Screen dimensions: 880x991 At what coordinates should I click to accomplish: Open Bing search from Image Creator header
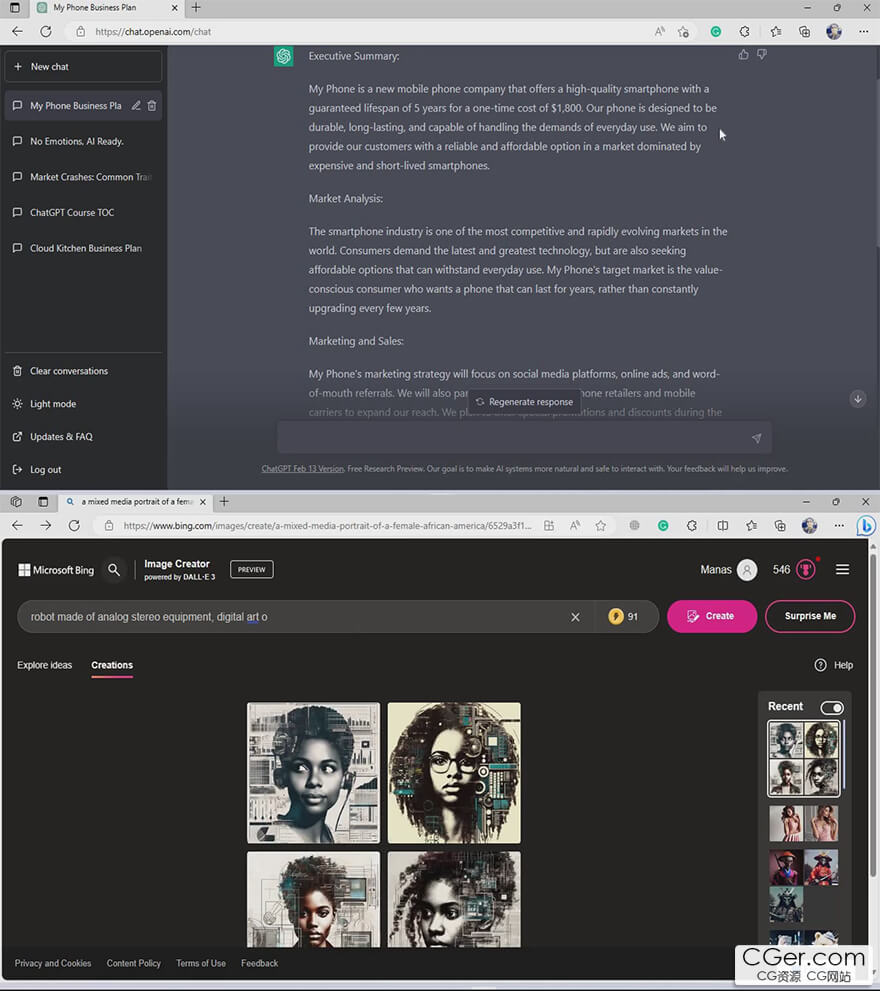coord(114,569)
